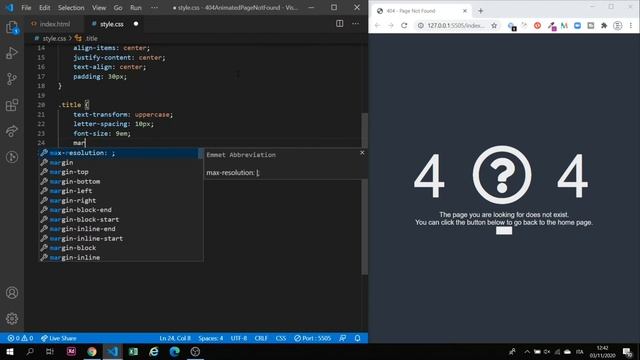Open Chrome three-dot menu
Image resolution: width=640 pixels, height=360 pixels.
point(631,25)
